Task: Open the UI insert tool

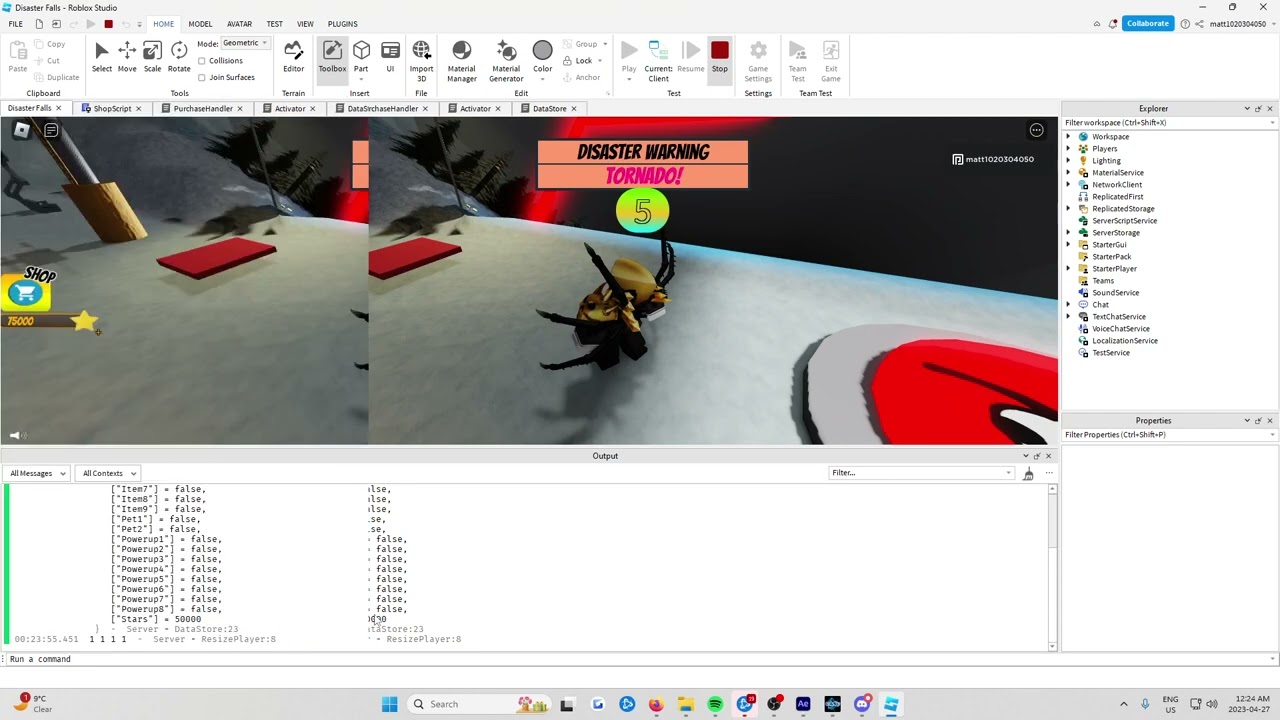Action: (x=390, y=57)
